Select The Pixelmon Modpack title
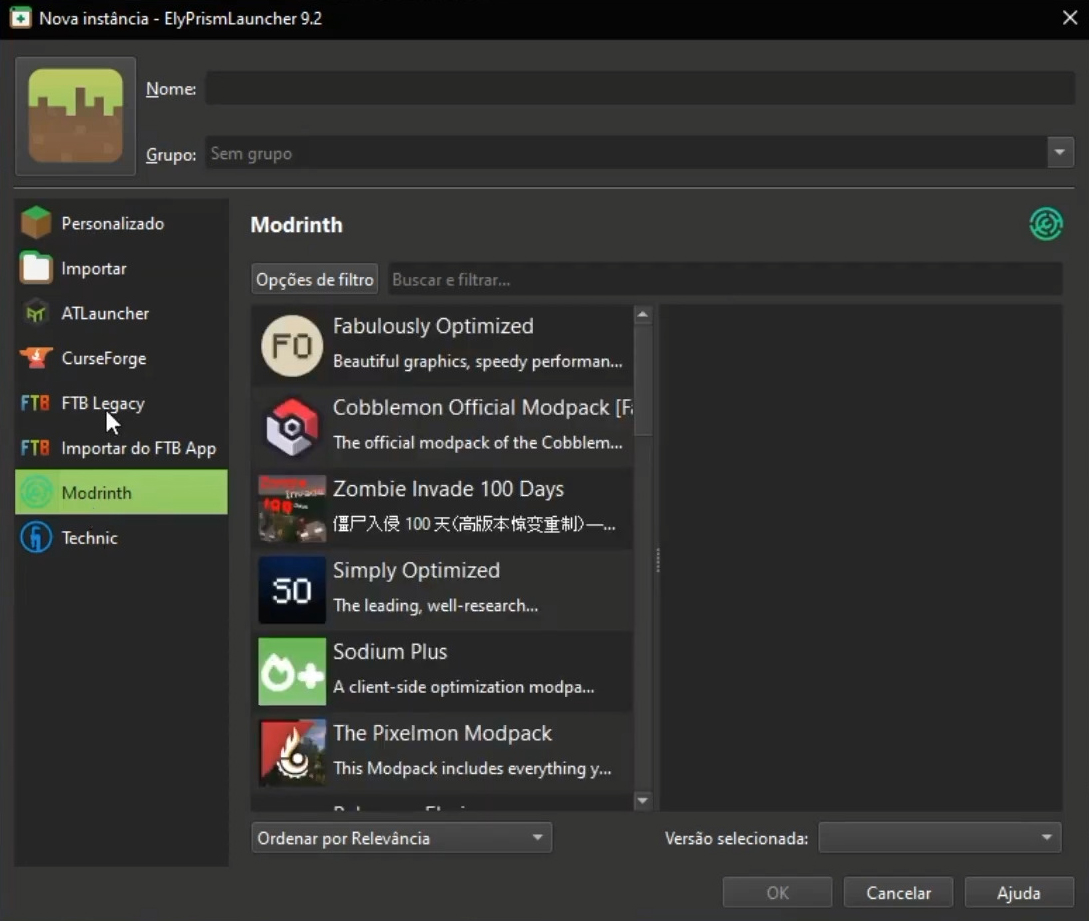Screen dimensions: 1089x921 pos(442,733)
